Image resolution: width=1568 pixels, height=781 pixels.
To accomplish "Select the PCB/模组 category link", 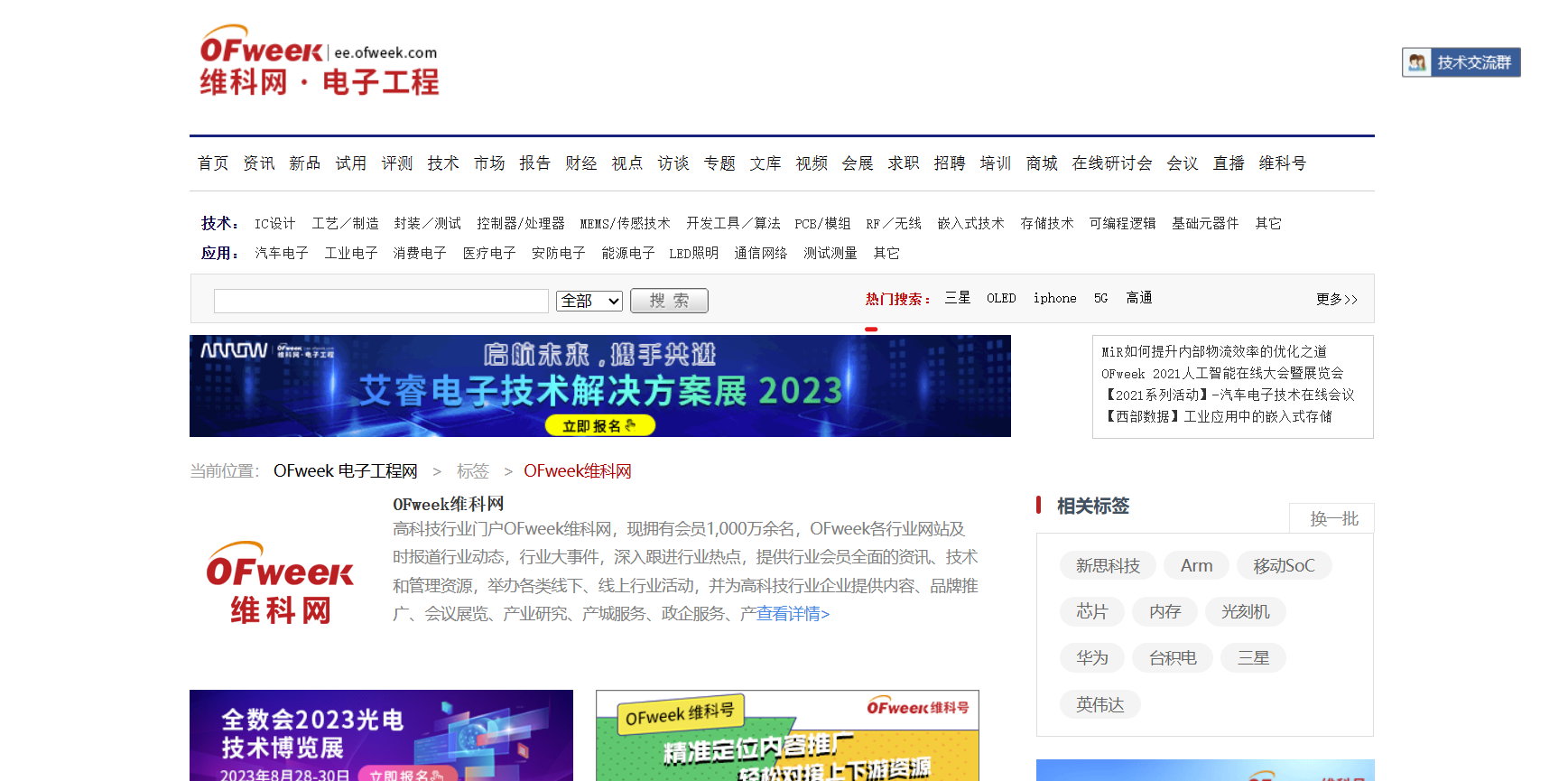I will pos(822,224).
